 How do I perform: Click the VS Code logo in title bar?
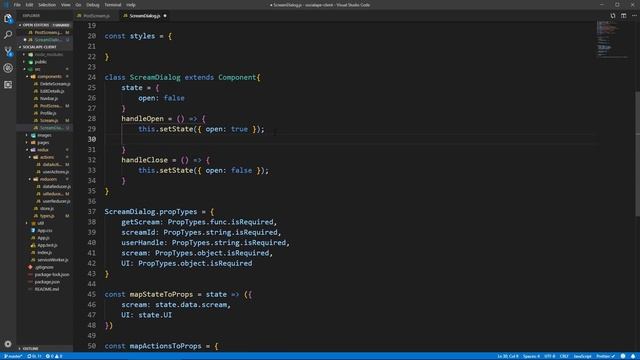(6, 5)
